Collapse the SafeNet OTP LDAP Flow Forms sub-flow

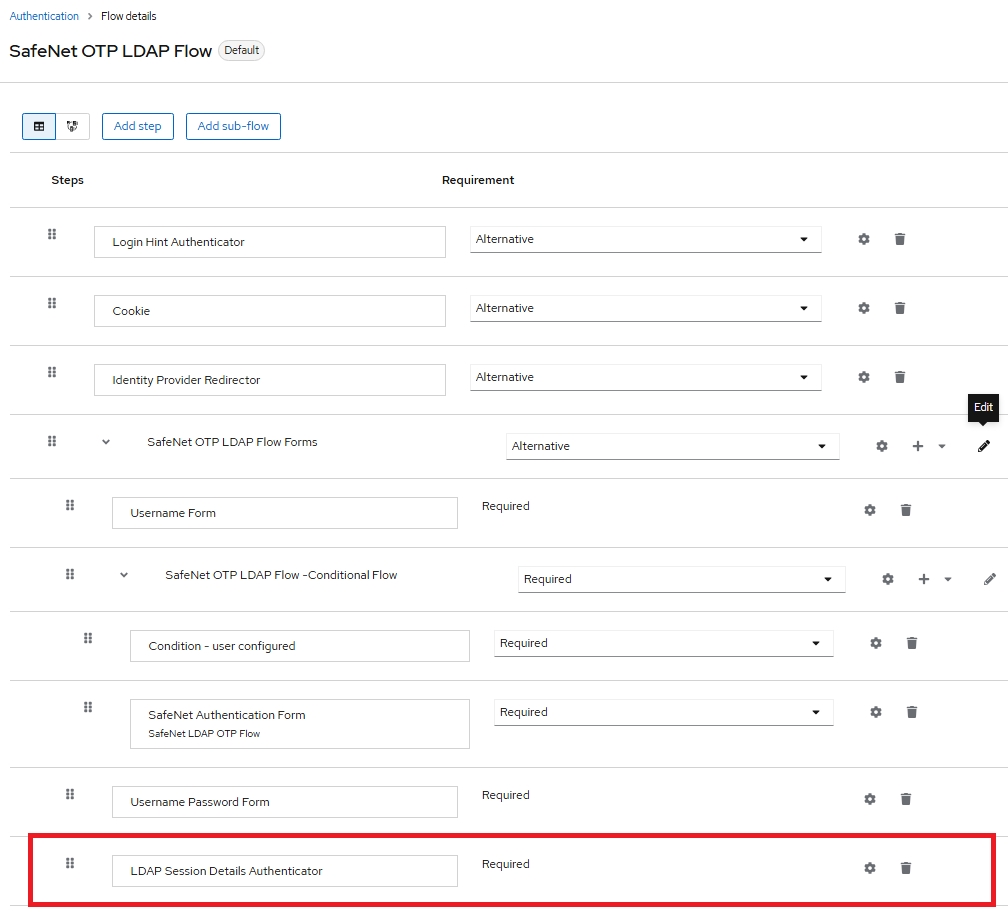(x=106, y=442)
